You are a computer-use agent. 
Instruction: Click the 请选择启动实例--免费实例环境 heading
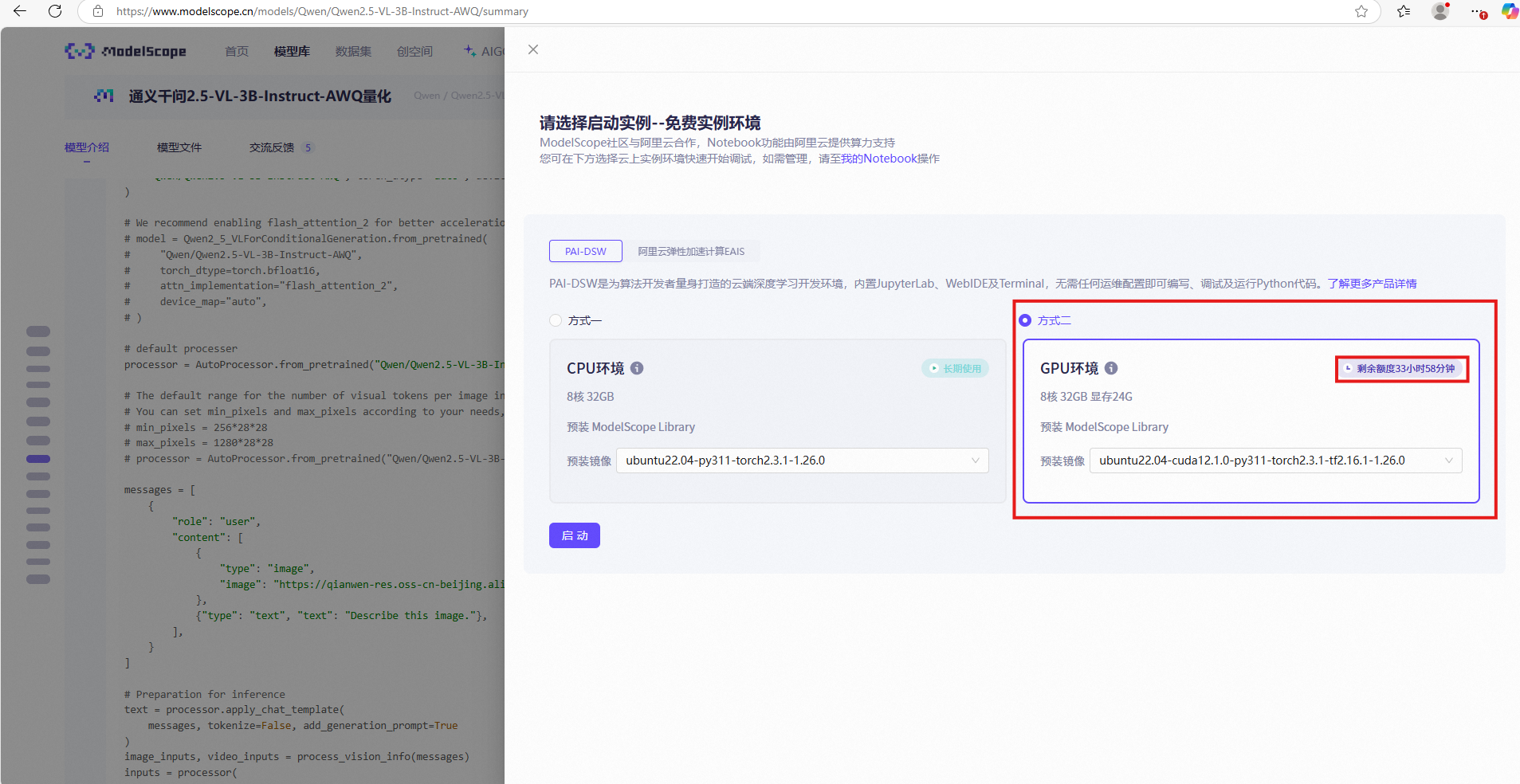tap(650, 123)
